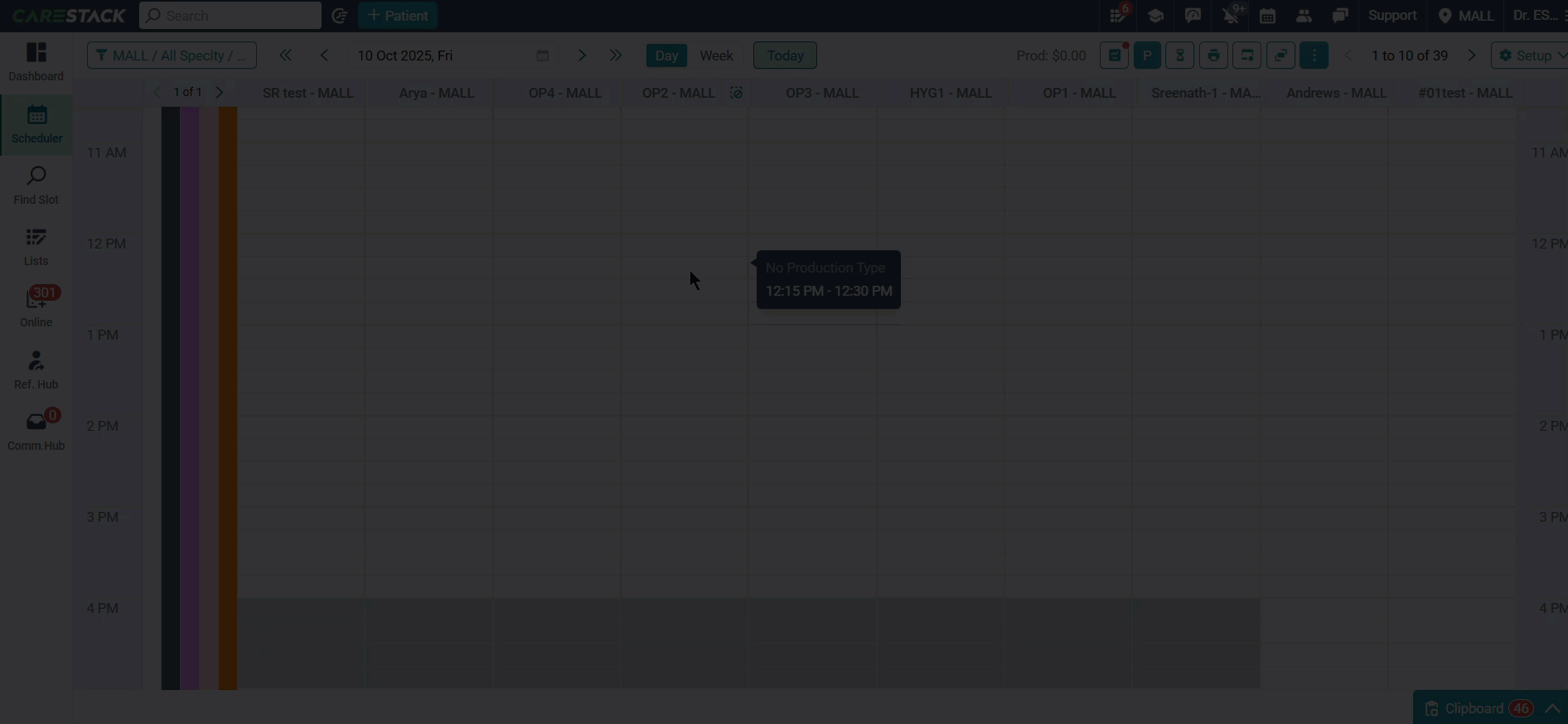Expand the Clipboard panel with the up chevron
This screenshot has height=724, width=1568.
(x=1552, y=708)
